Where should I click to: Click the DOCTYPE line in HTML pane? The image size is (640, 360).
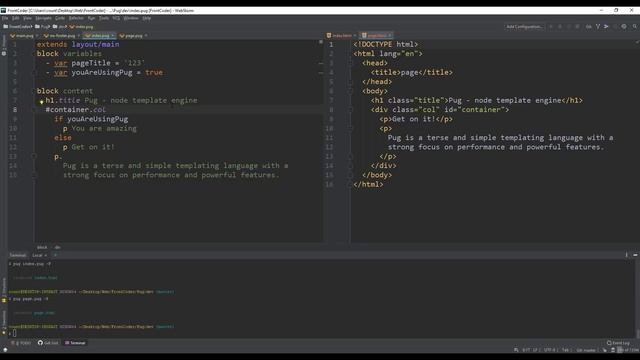pyautogui.click(x=386, y=44)
